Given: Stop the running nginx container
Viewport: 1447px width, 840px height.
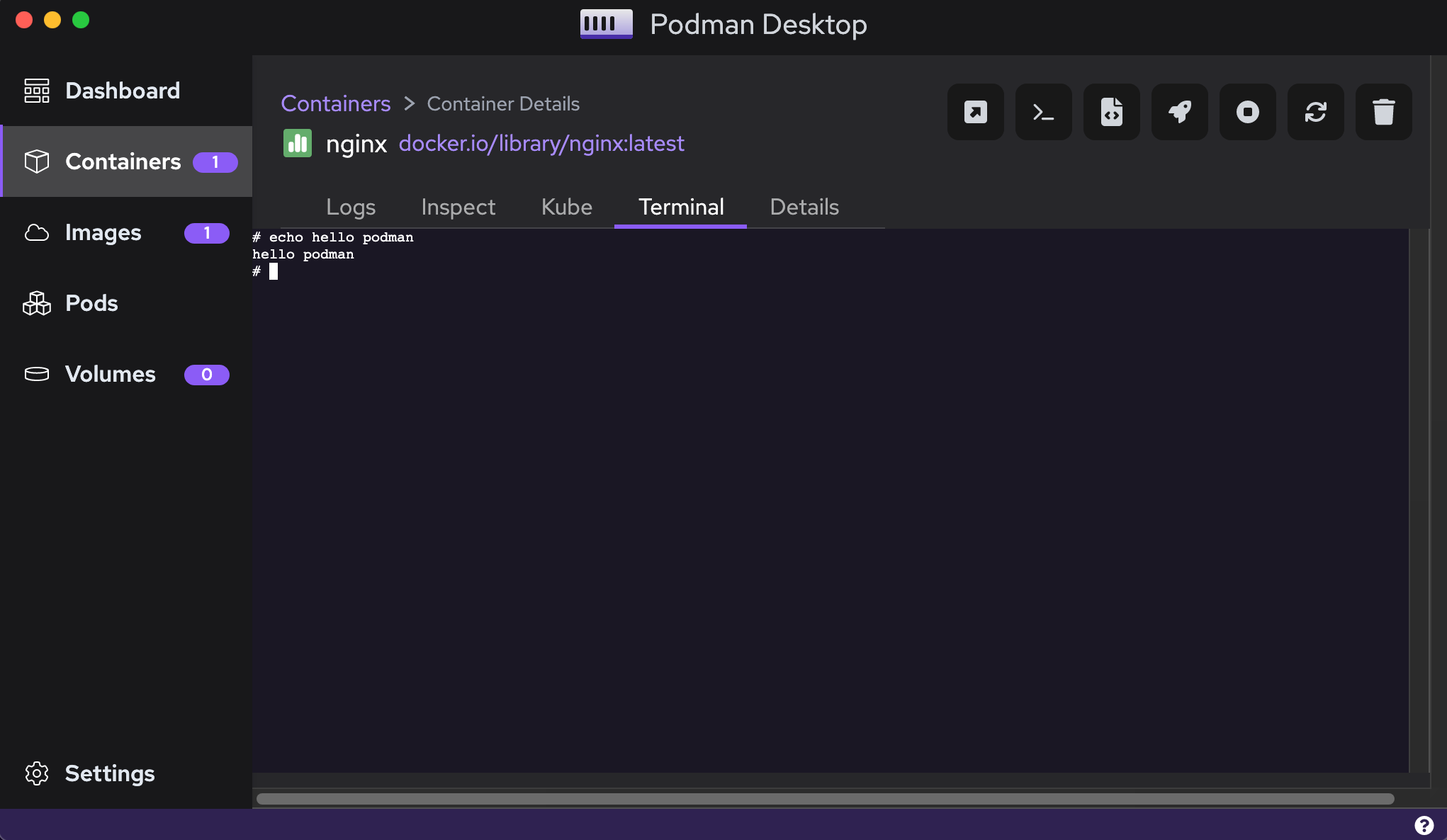Looking at the screenshot, I should click(1247, 112).
